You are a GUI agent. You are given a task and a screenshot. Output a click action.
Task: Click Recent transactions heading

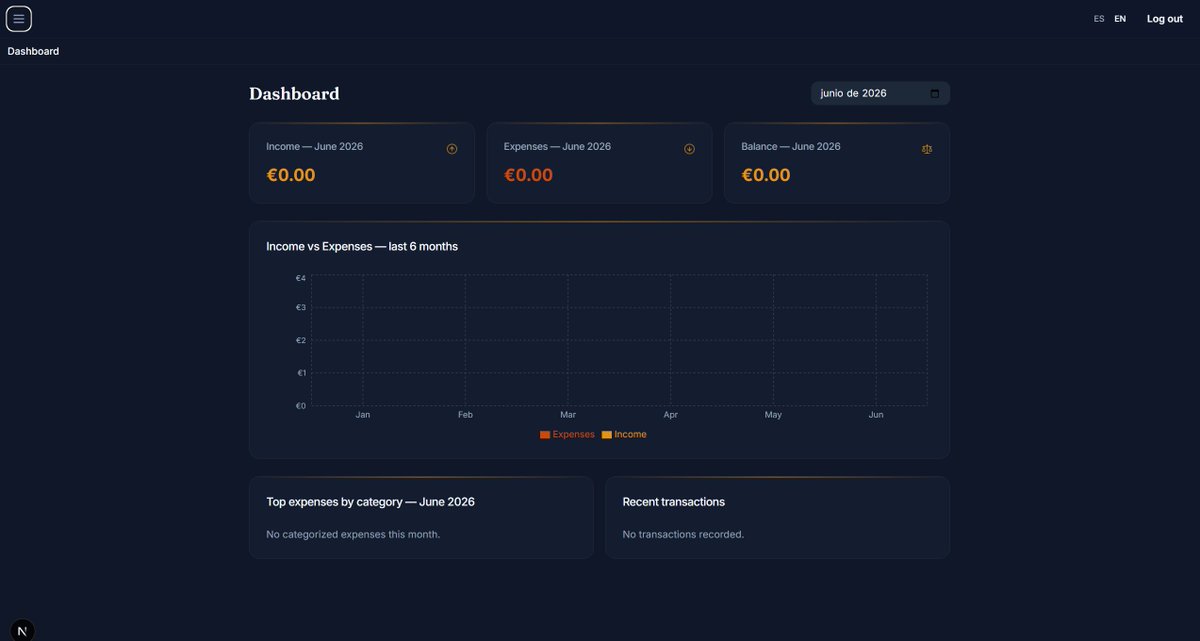tap(674, 502)
